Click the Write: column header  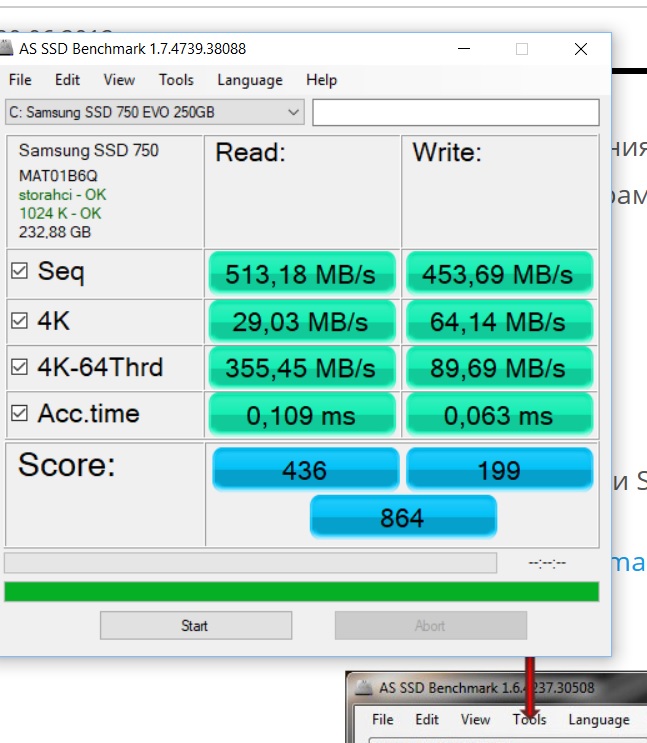[x=447, y=153]
